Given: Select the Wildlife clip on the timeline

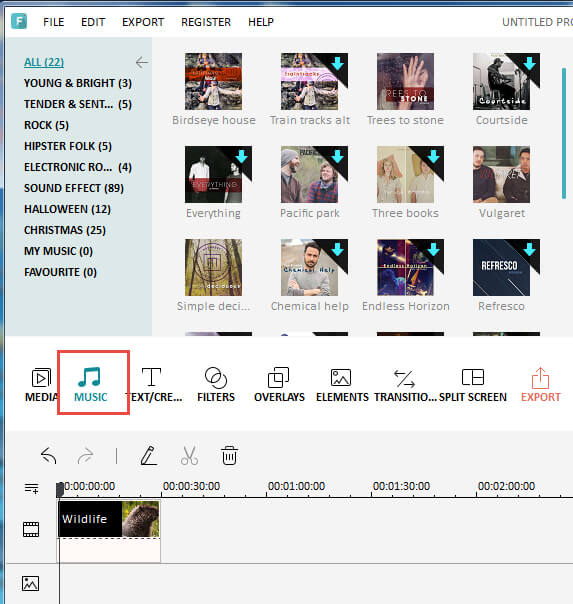Looking at the screenshot, I should coord(109,519).
